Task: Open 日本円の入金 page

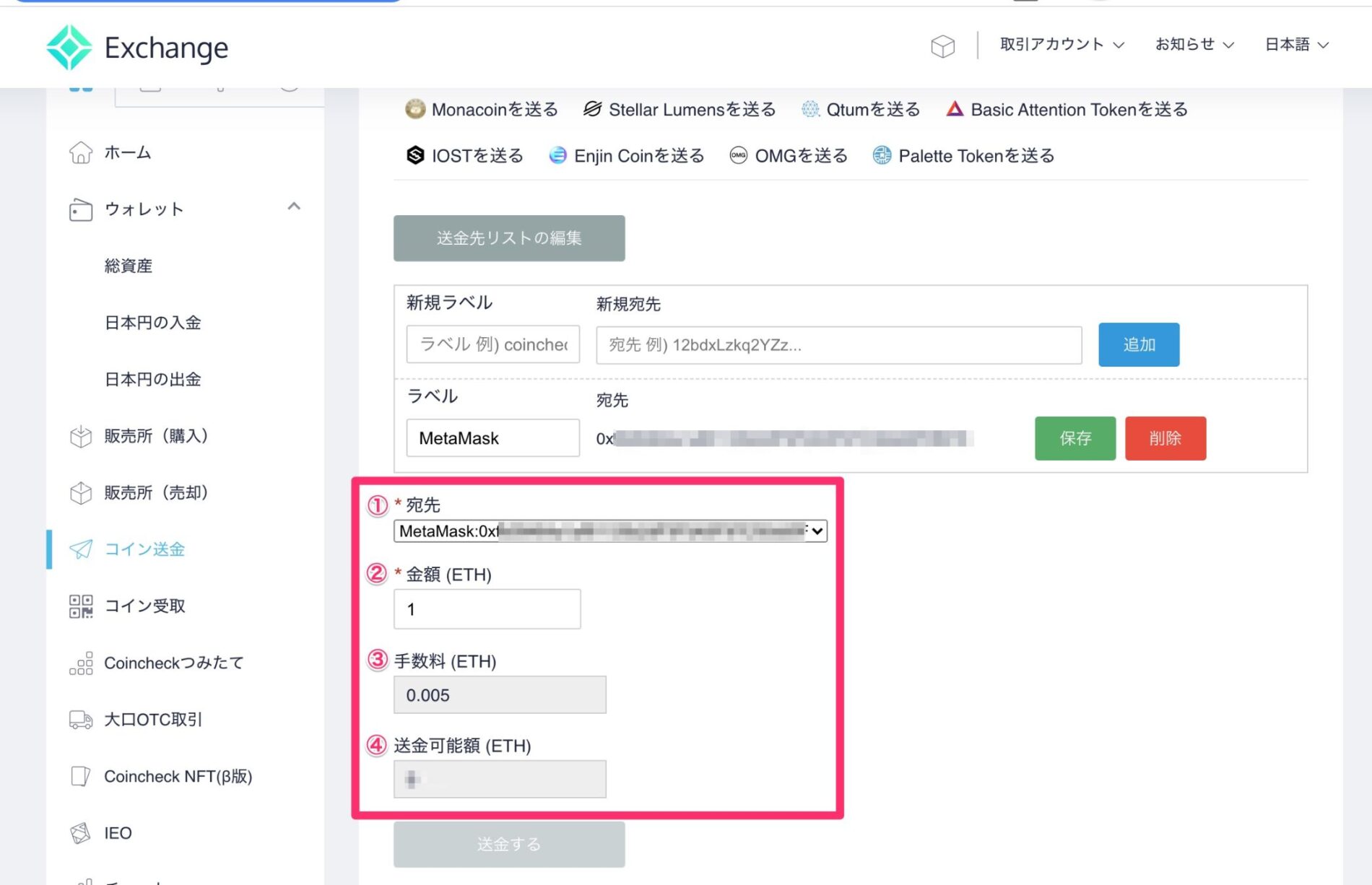Action: (153, 323)
